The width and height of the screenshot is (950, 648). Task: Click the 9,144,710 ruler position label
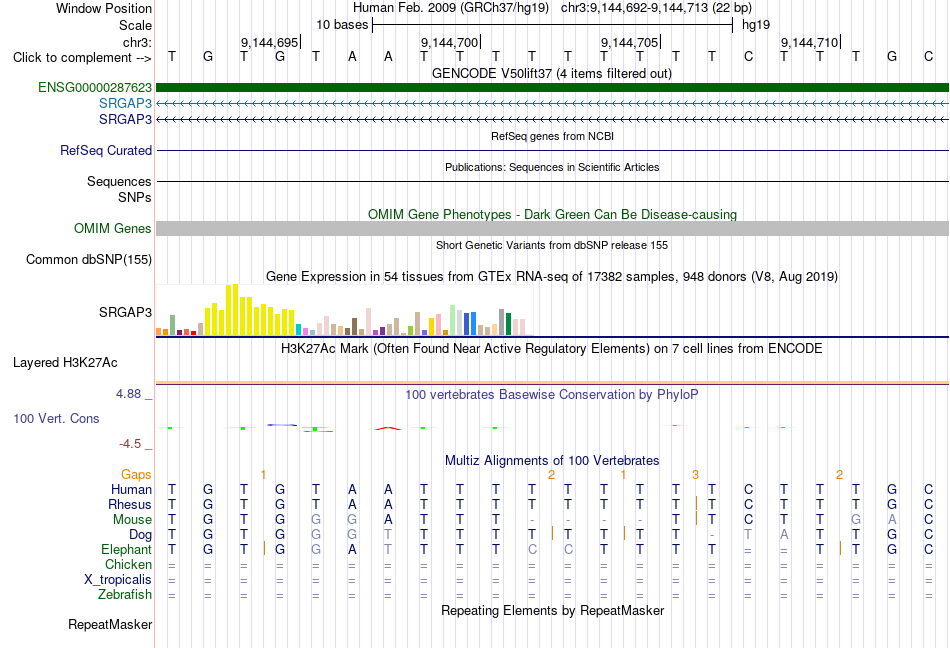point(809,42)
